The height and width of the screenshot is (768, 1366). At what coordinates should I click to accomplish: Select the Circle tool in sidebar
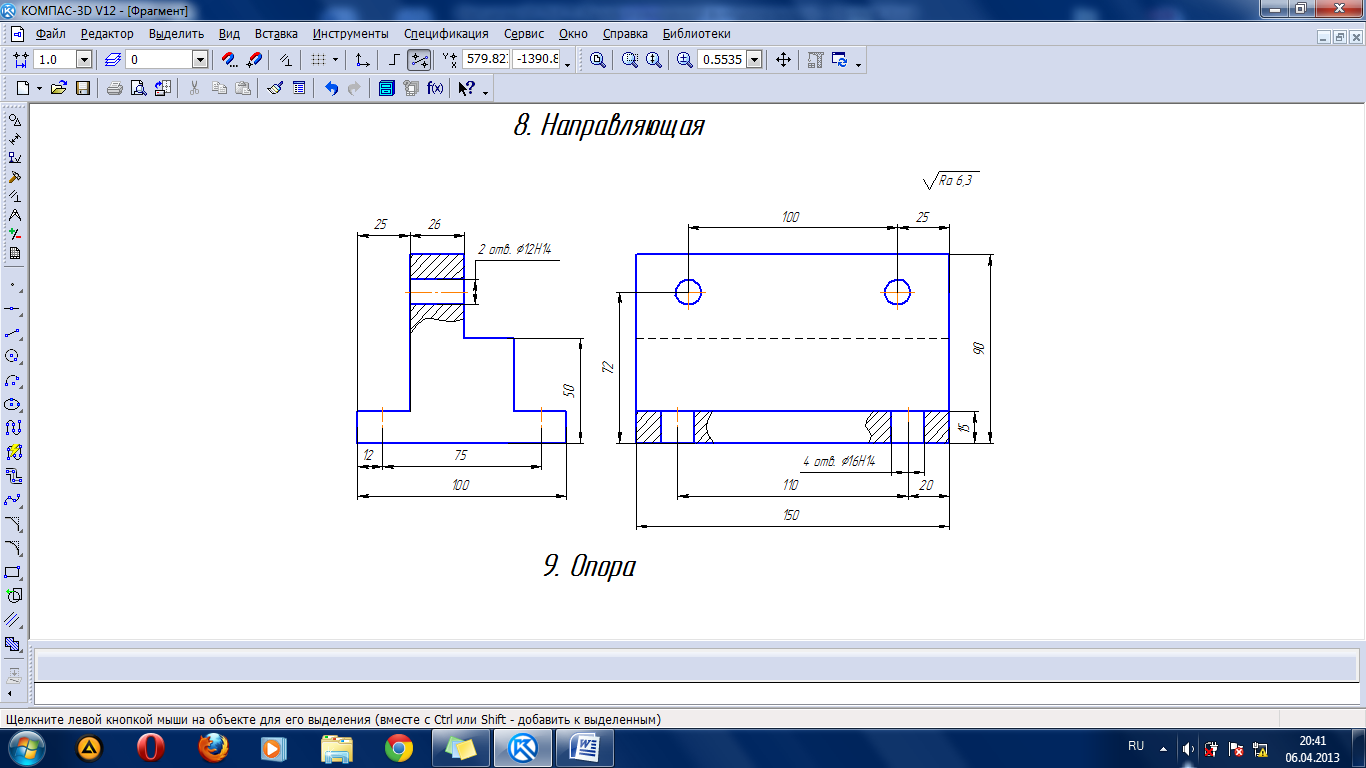click(x=14, y=356)
